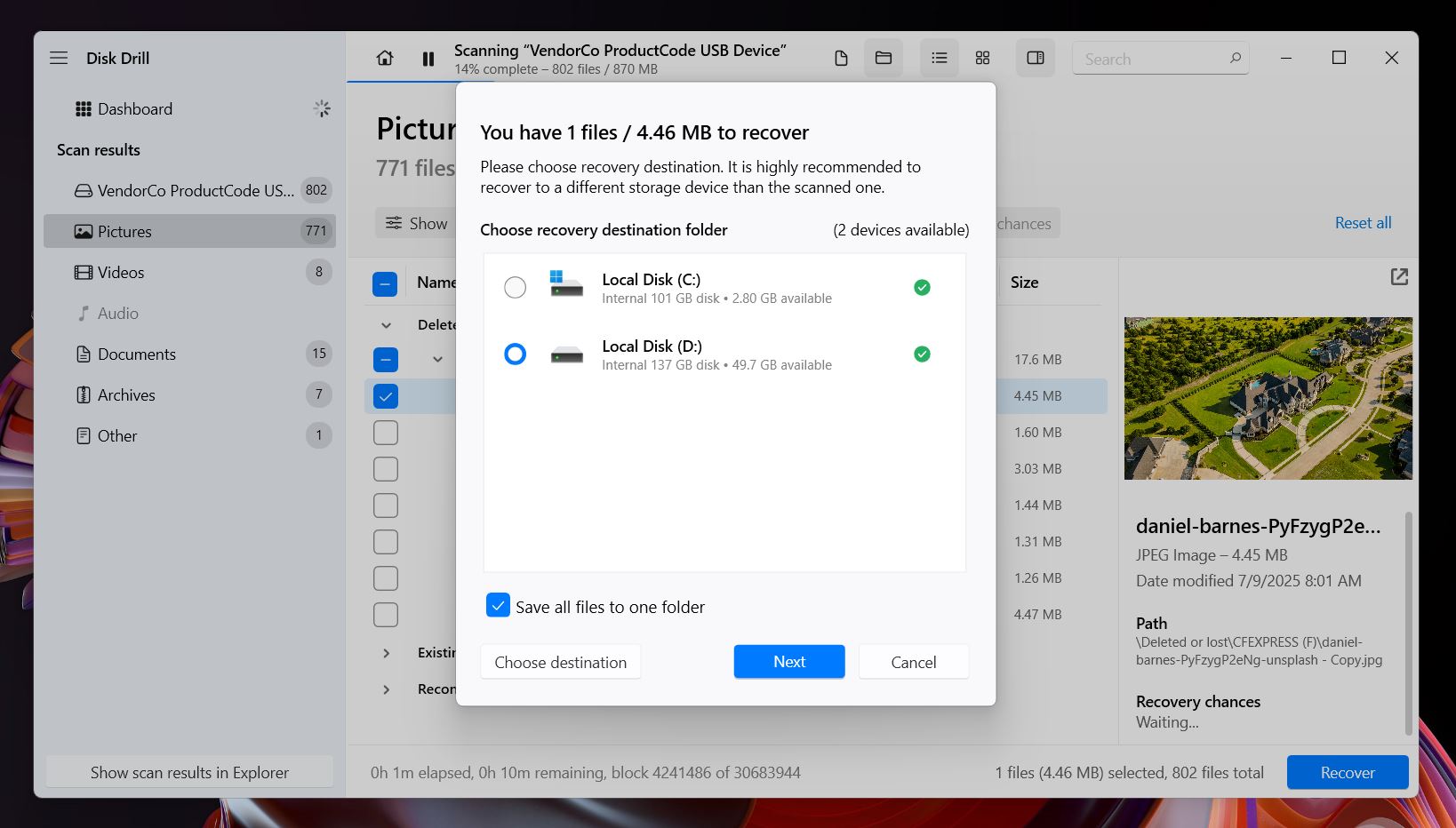Open the Documents category
Image resolution: width=1456 pixels, height=828 pixels.
click(x=189, y=354)
